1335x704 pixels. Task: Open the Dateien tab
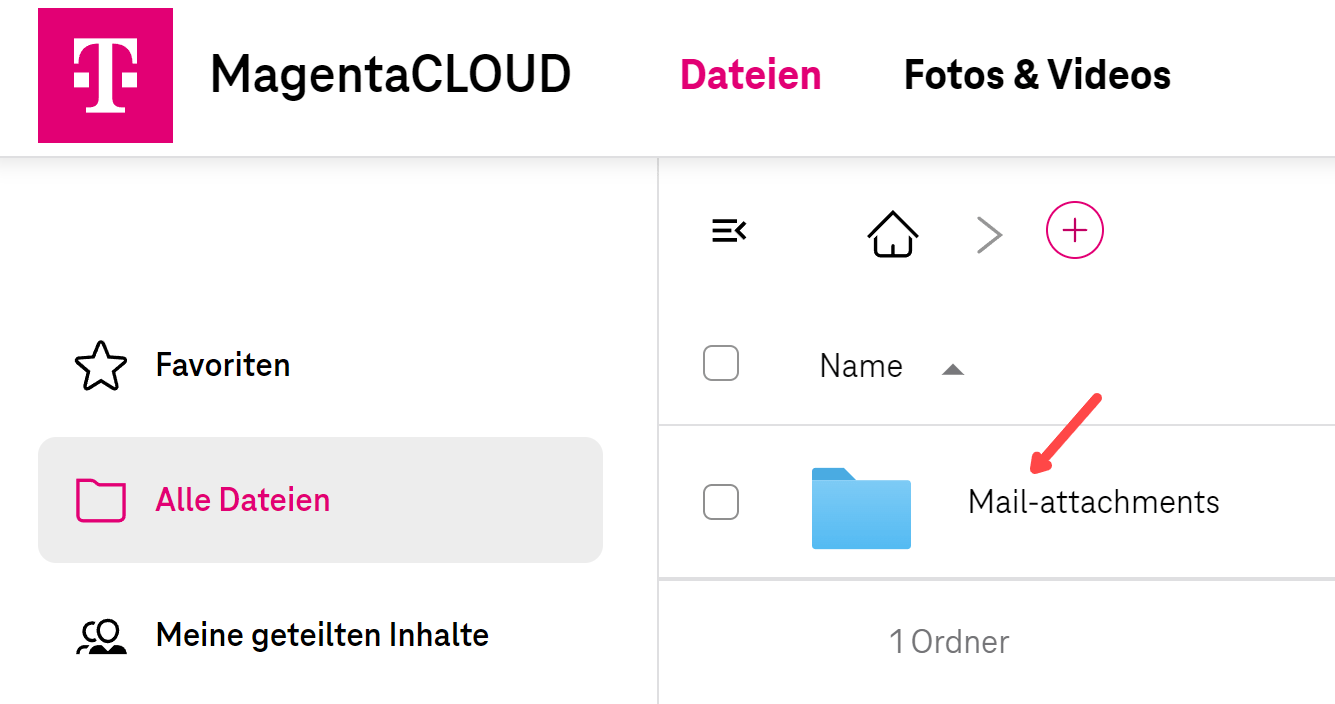pyautogui.click(x=750, y=75)
